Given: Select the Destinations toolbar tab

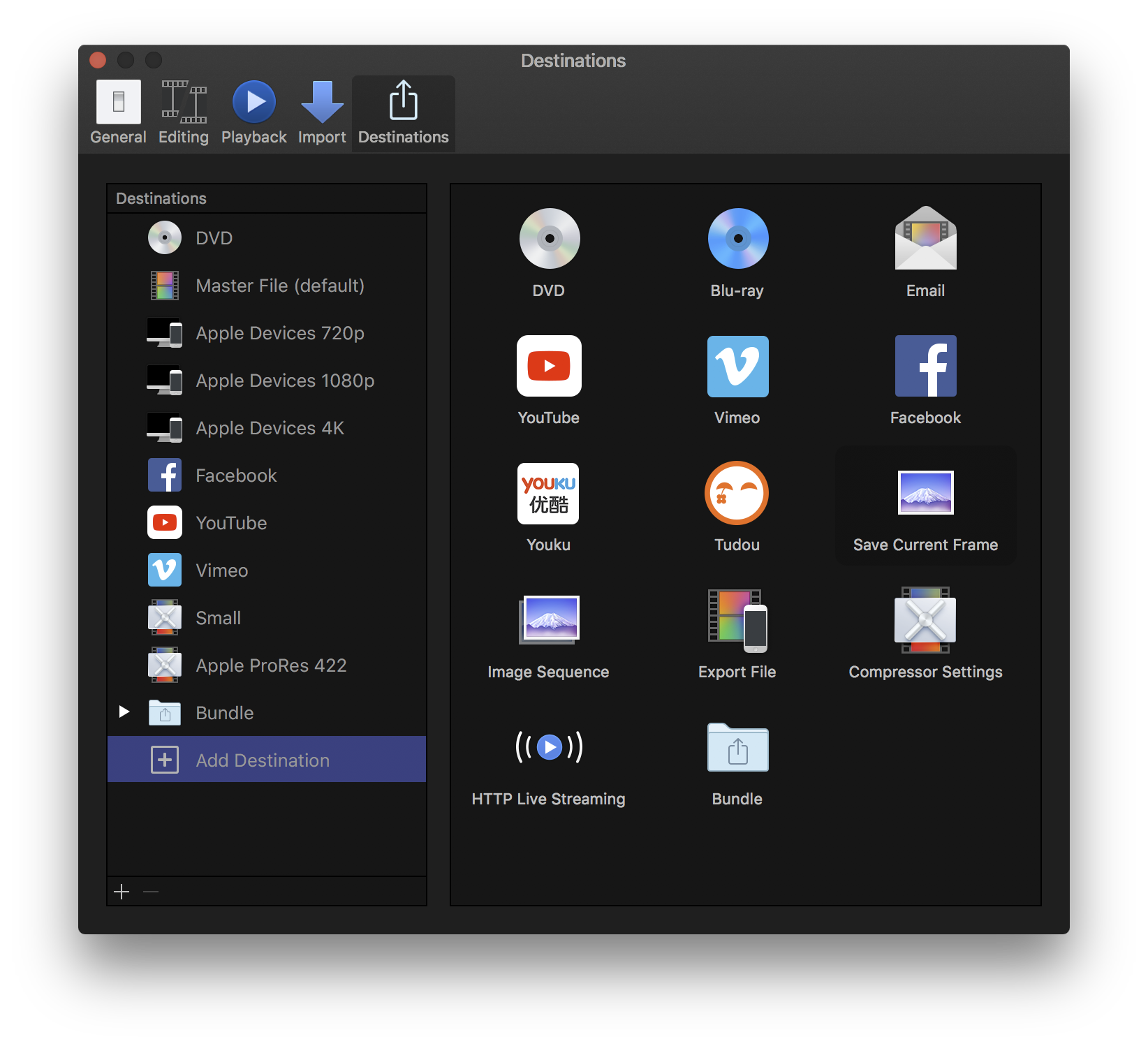Looking at the screenshot, I should pos(404,112).
